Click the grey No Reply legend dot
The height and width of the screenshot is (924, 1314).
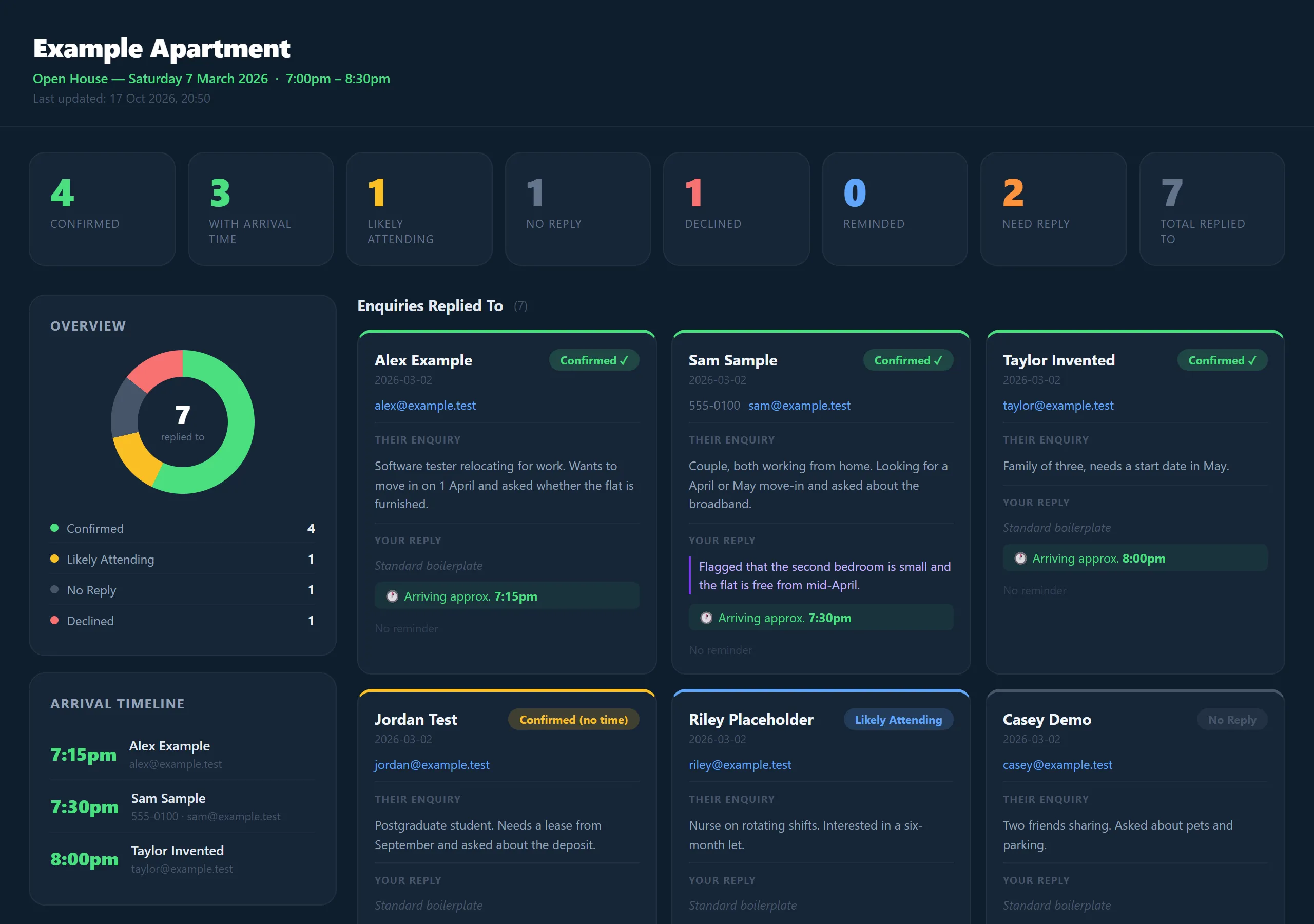pyautogui.click(x=54, y=590)
